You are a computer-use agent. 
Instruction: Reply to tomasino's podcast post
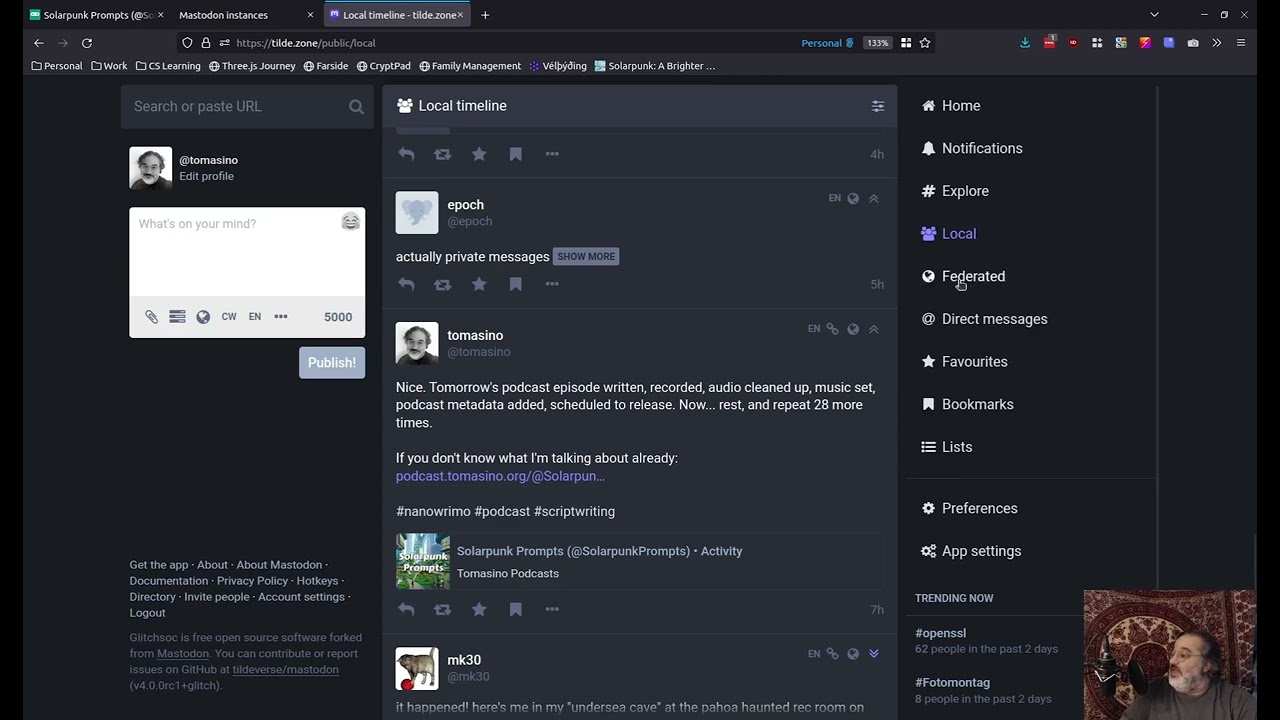pyautogui.click(x=406, y=609)
